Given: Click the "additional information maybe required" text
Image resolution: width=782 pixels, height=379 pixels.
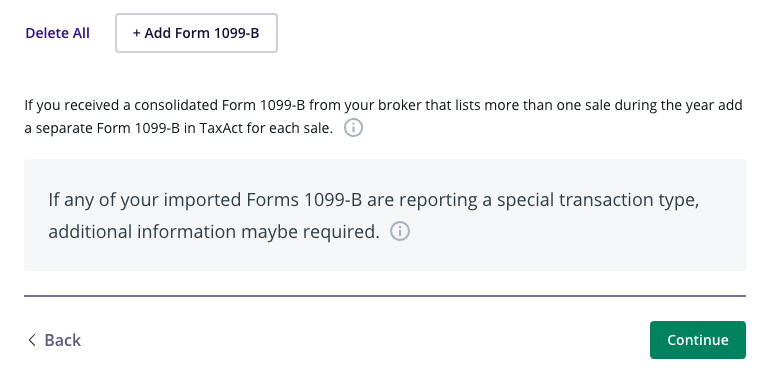Looking at the screenshot, I should coord(214,232).
